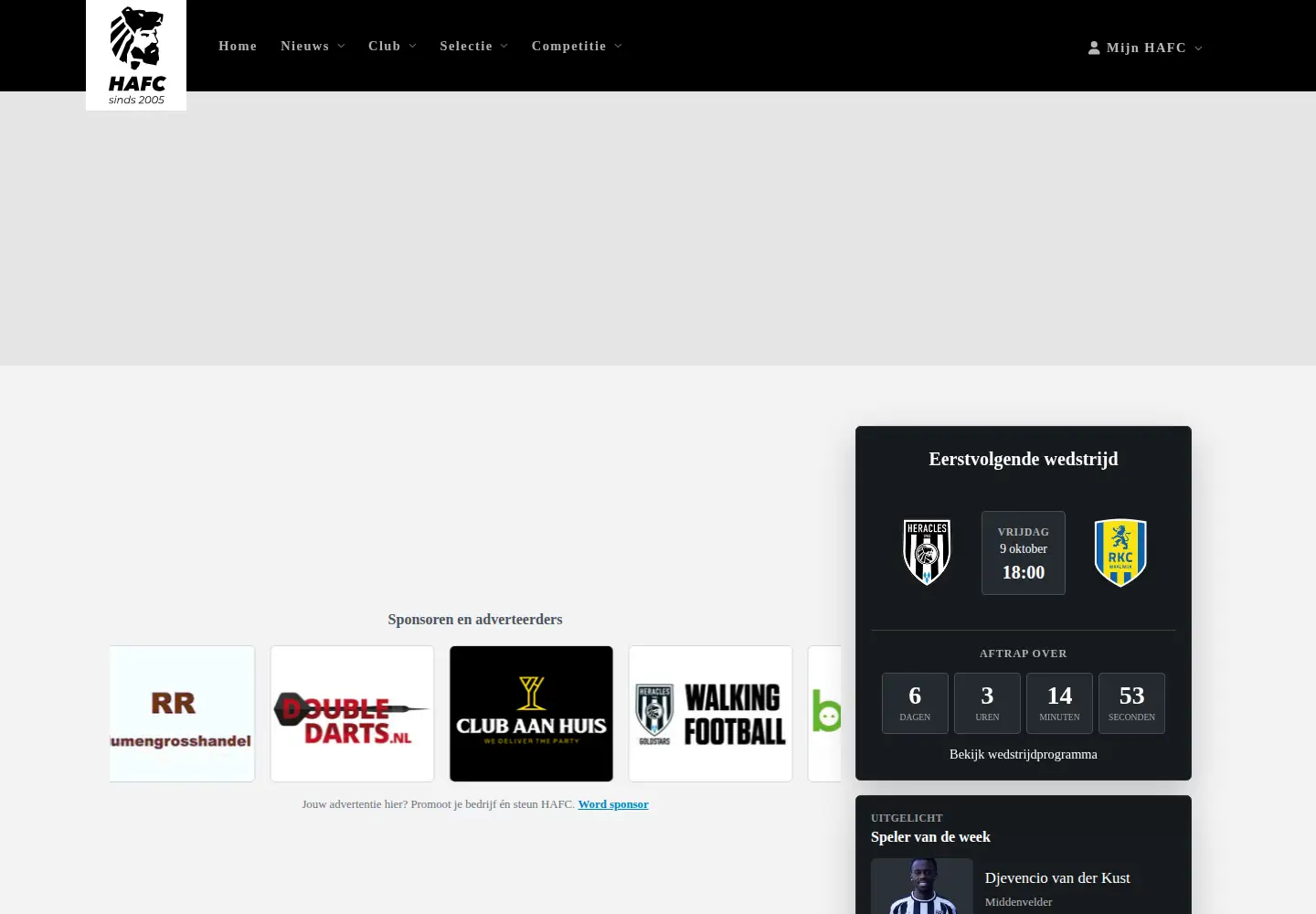
Task: Expand the Club menu
Action: tap(393, 46)
